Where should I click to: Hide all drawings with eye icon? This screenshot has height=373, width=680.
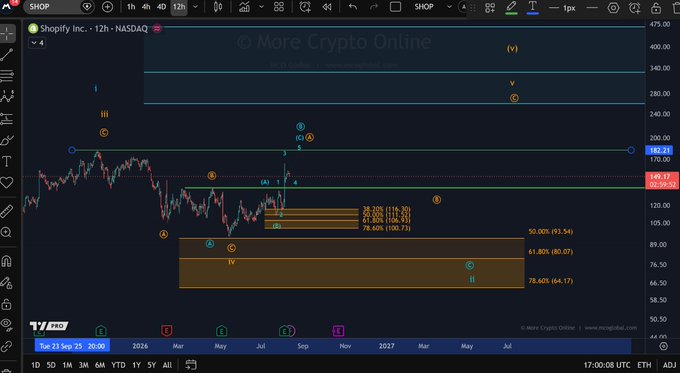7,324
